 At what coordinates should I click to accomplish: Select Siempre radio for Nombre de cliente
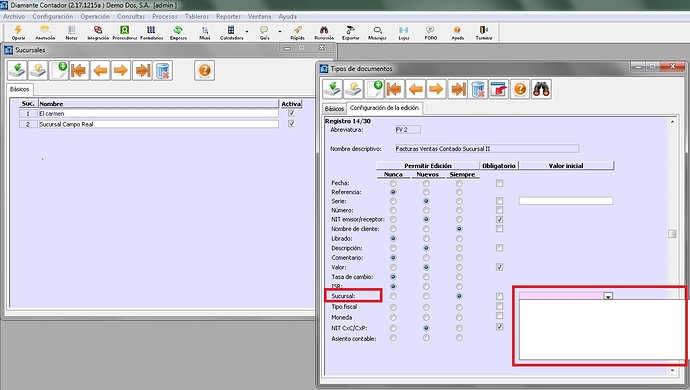[x=459, y=229]
